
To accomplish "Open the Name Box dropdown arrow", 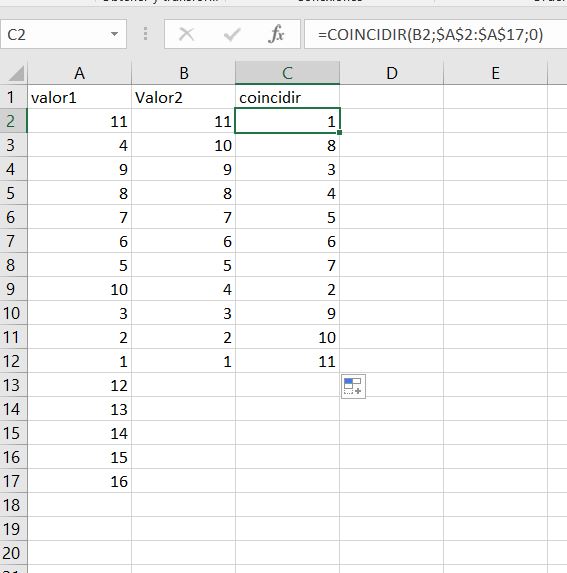I will click(x=114, y=34).
